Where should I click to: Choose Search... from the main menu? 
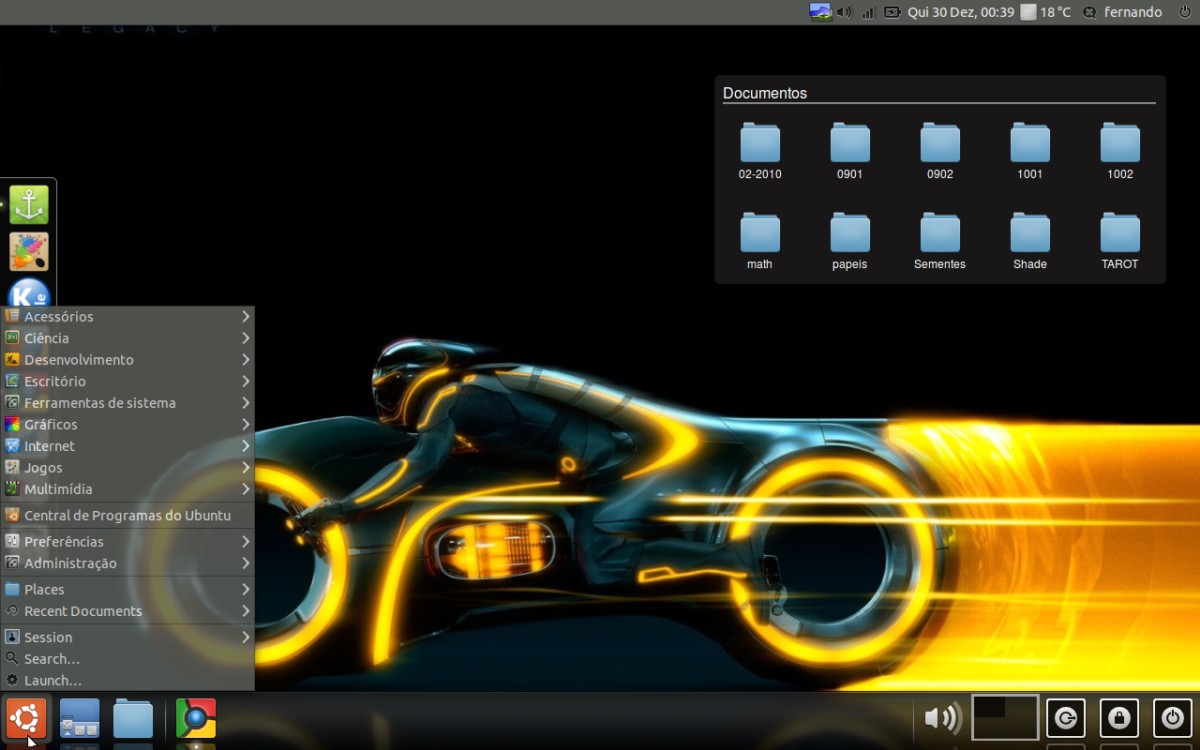(x=127, y=659)
